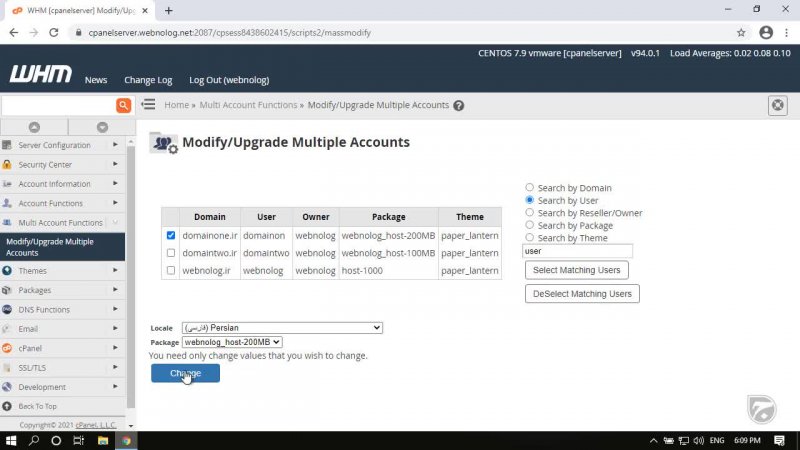The width and height of the screenshot is (800, 450).
Task: Click the Account Information sidebar icon
Action: pyautogui.click(x=7, y=184)
